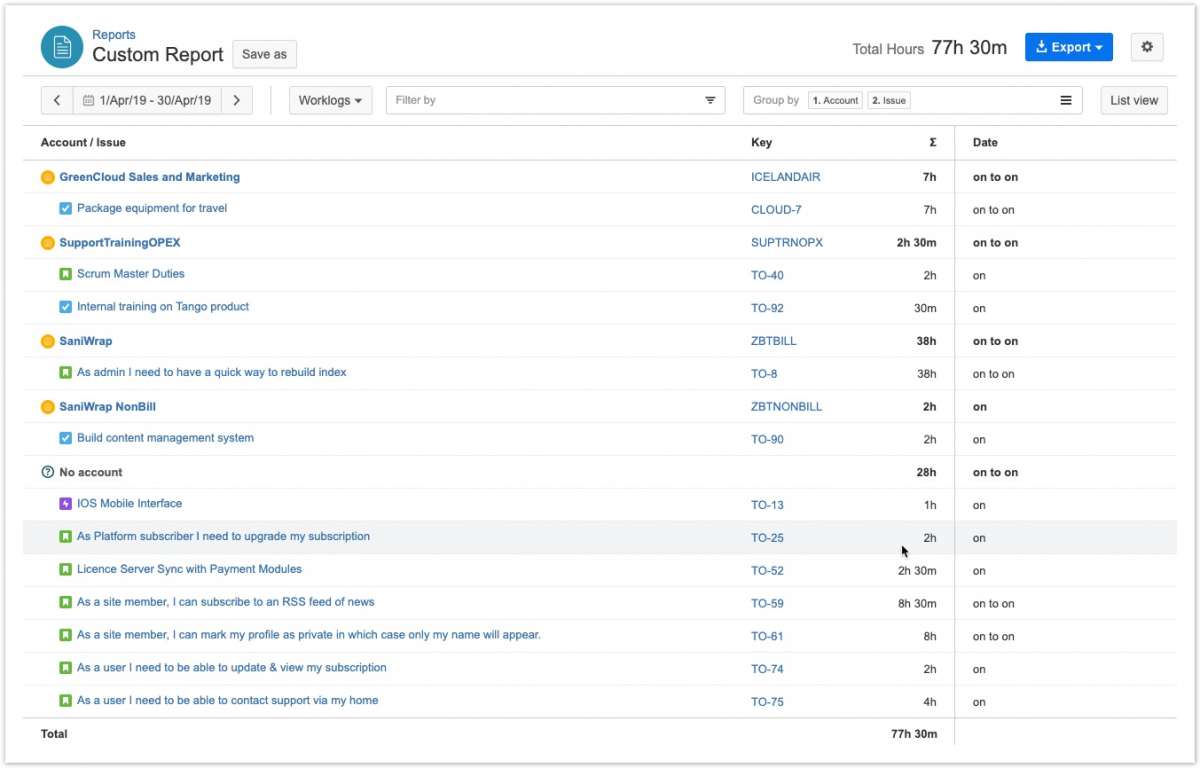Click the Save as button
Image resolution: width=1200 pixels, height=768 pixels.
264,54
